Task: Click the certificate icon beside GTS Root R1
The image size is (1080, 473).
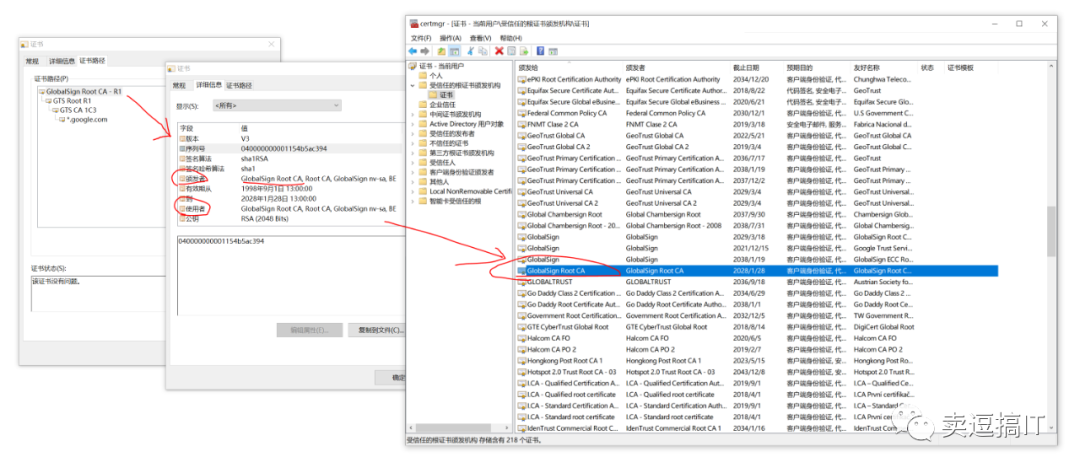Action: pos(49,101)
